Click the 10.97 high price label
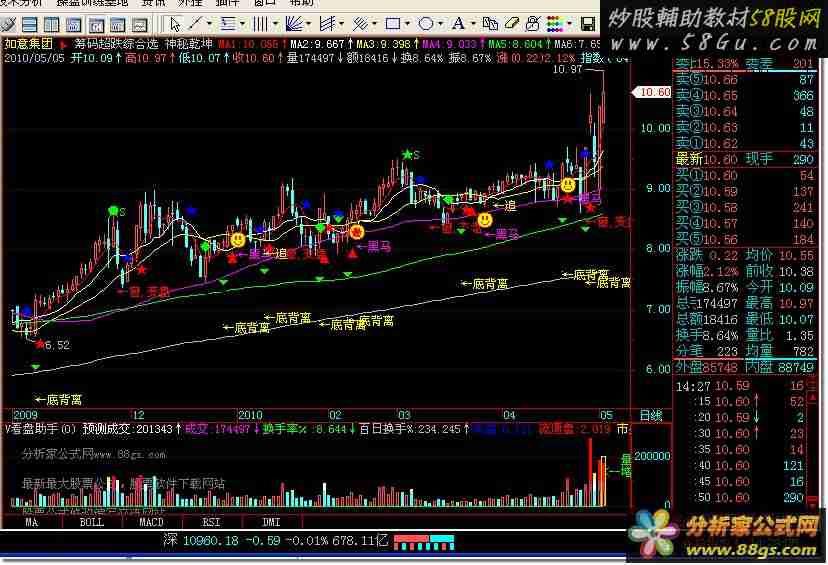The height and width of the screenshot is (565, 828). click(x=567, y=69)
